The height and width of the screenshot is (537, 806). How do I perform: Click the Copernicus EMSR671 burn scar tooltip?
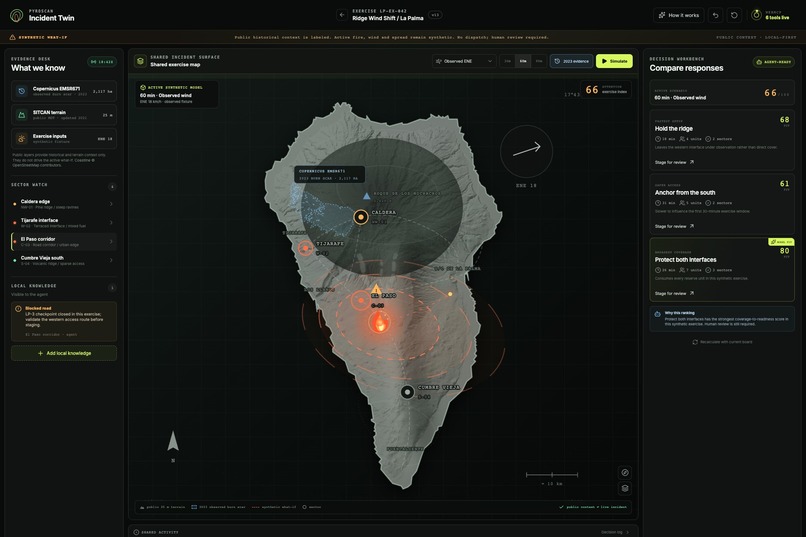click(329, 174)
